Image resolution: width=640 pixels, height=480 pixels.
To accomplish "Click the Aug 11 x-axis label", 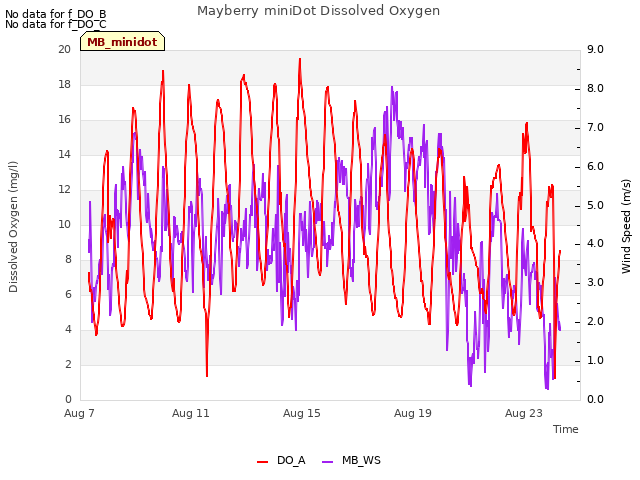I will coord(191,413).
